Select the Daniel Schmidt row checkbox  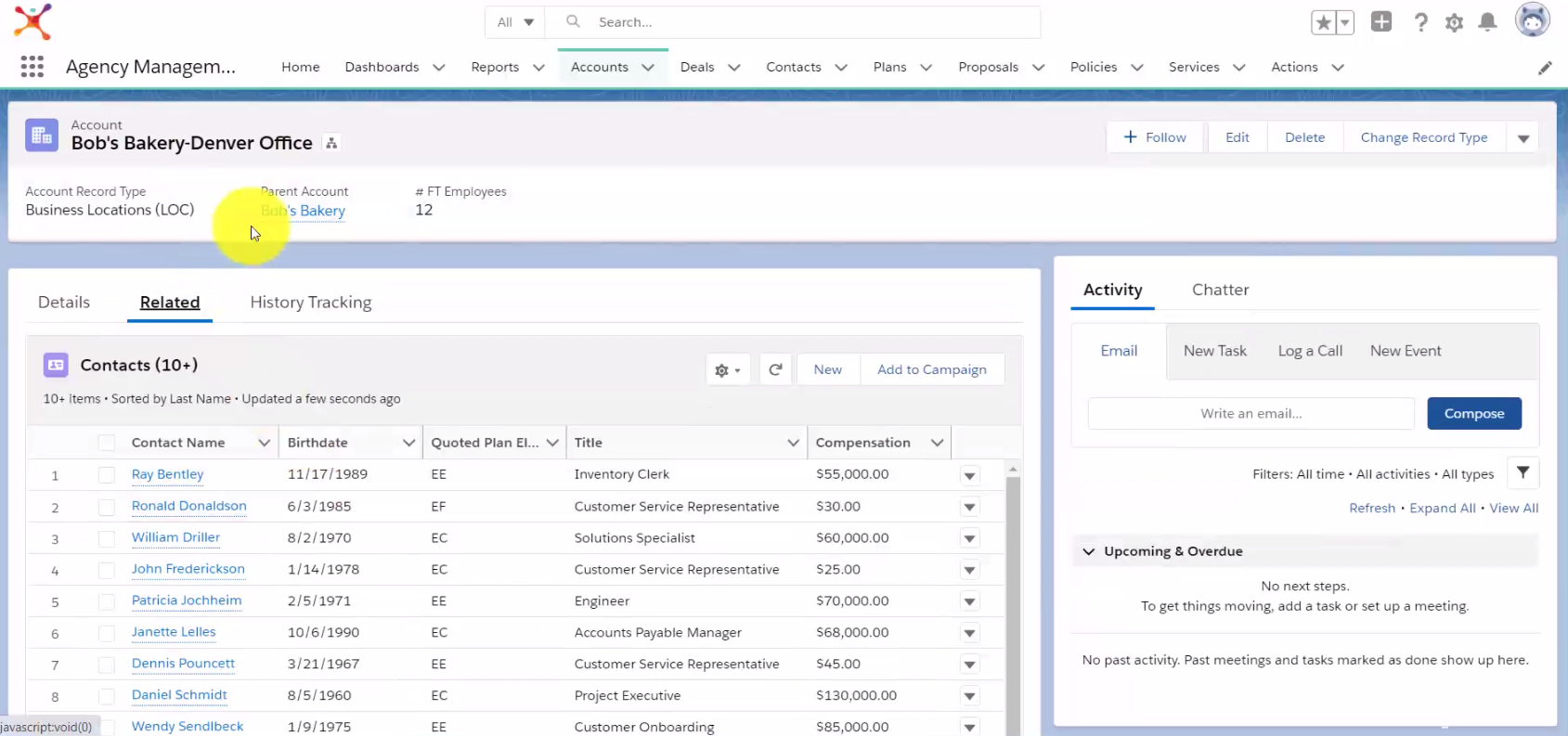click(x=107, y=696)
